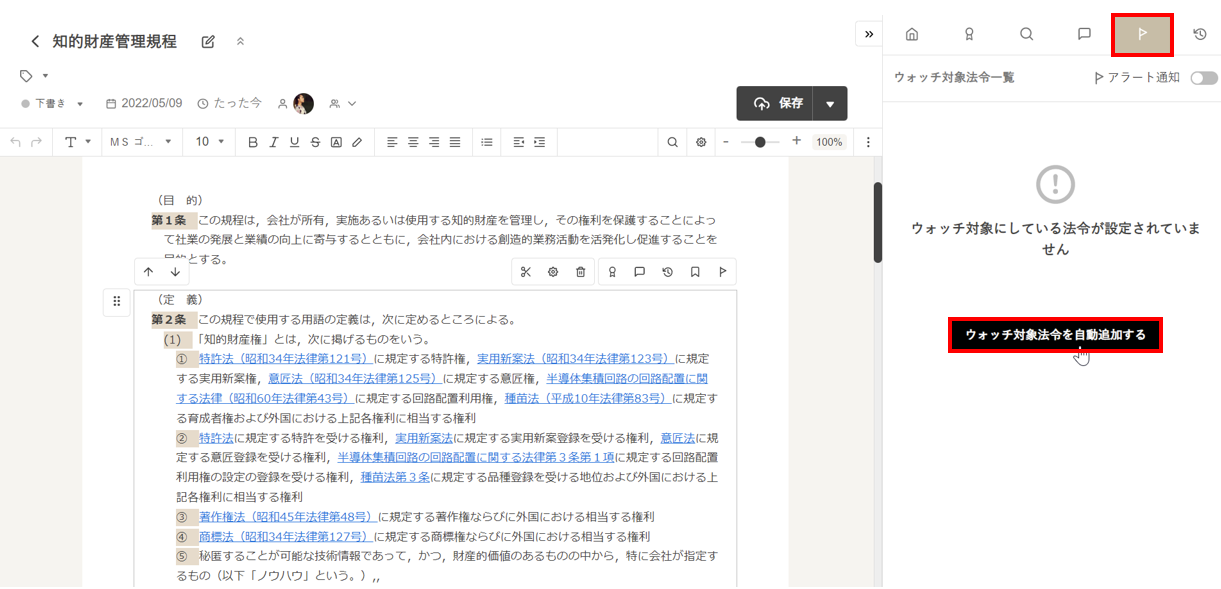Click the search icon in right panel
The width and height of the screenshot is (1221, 589).
1026,34
